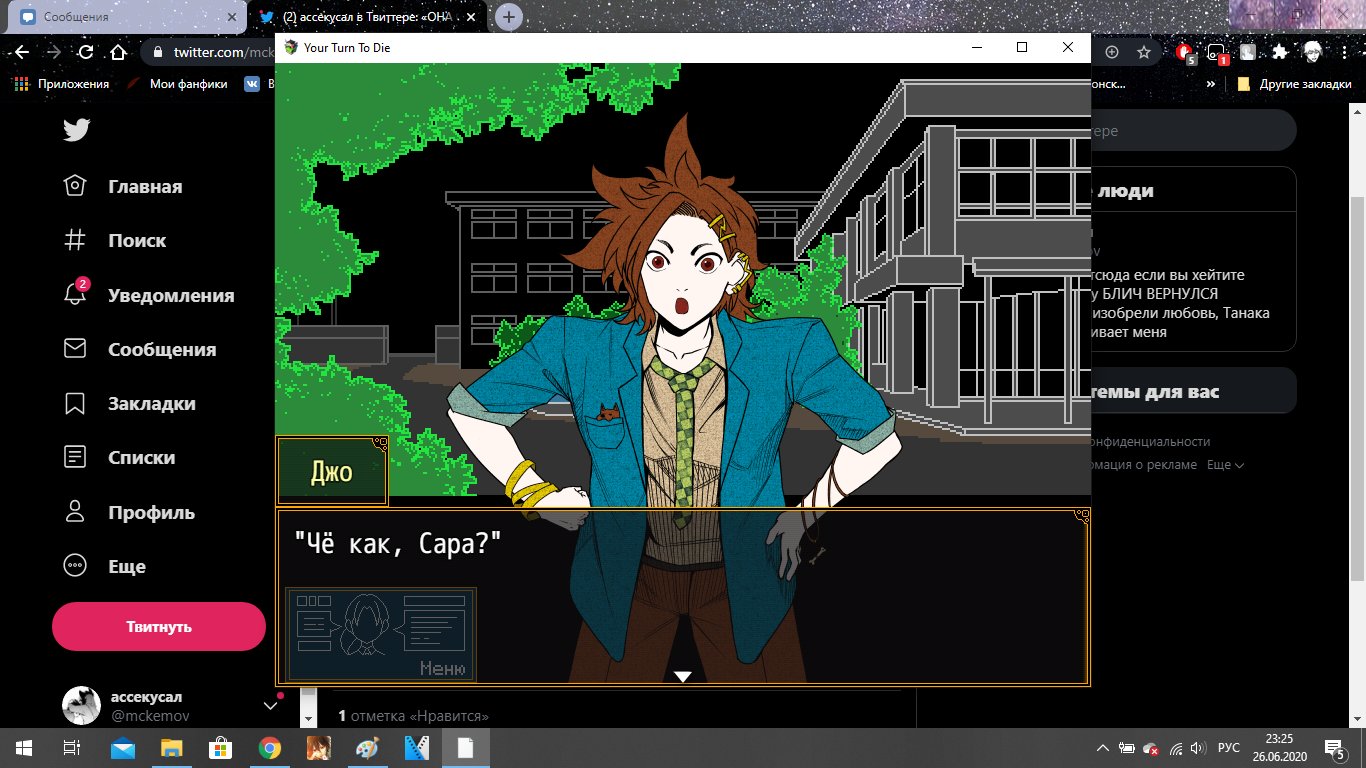Switch the РУС input language indicator
Viewport: 1366px width, 768px height.
(x=1229, y=748)
